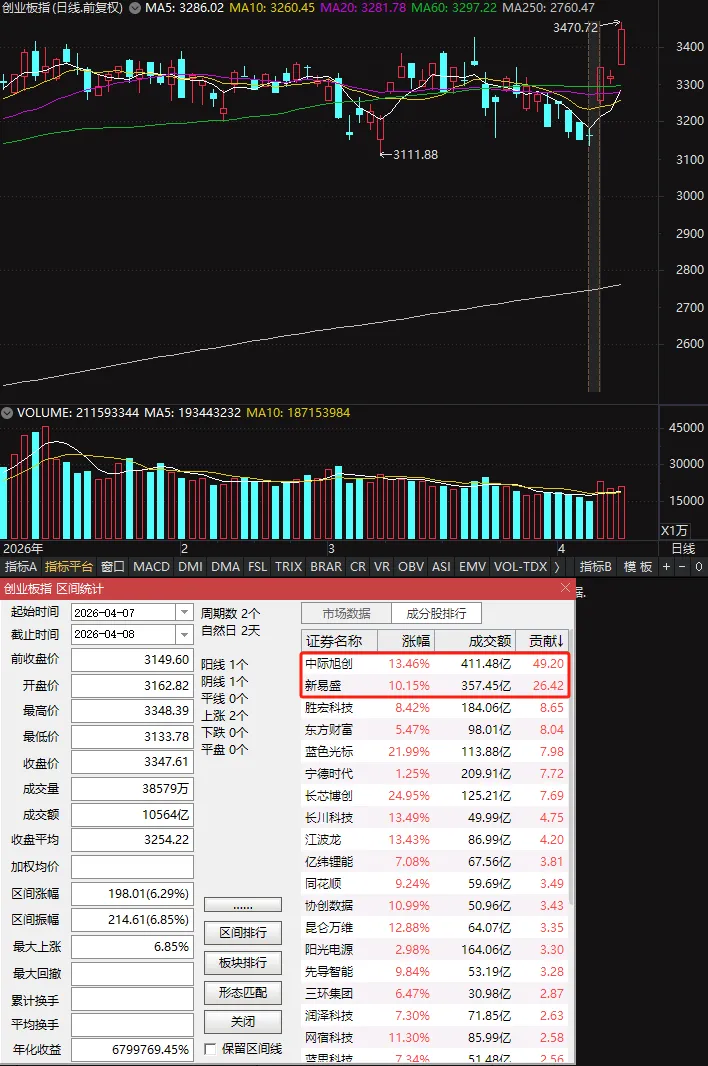This screenshot has width=708, height=1066.
Task: Click the X1万 volume unit label
Action: 674,530
